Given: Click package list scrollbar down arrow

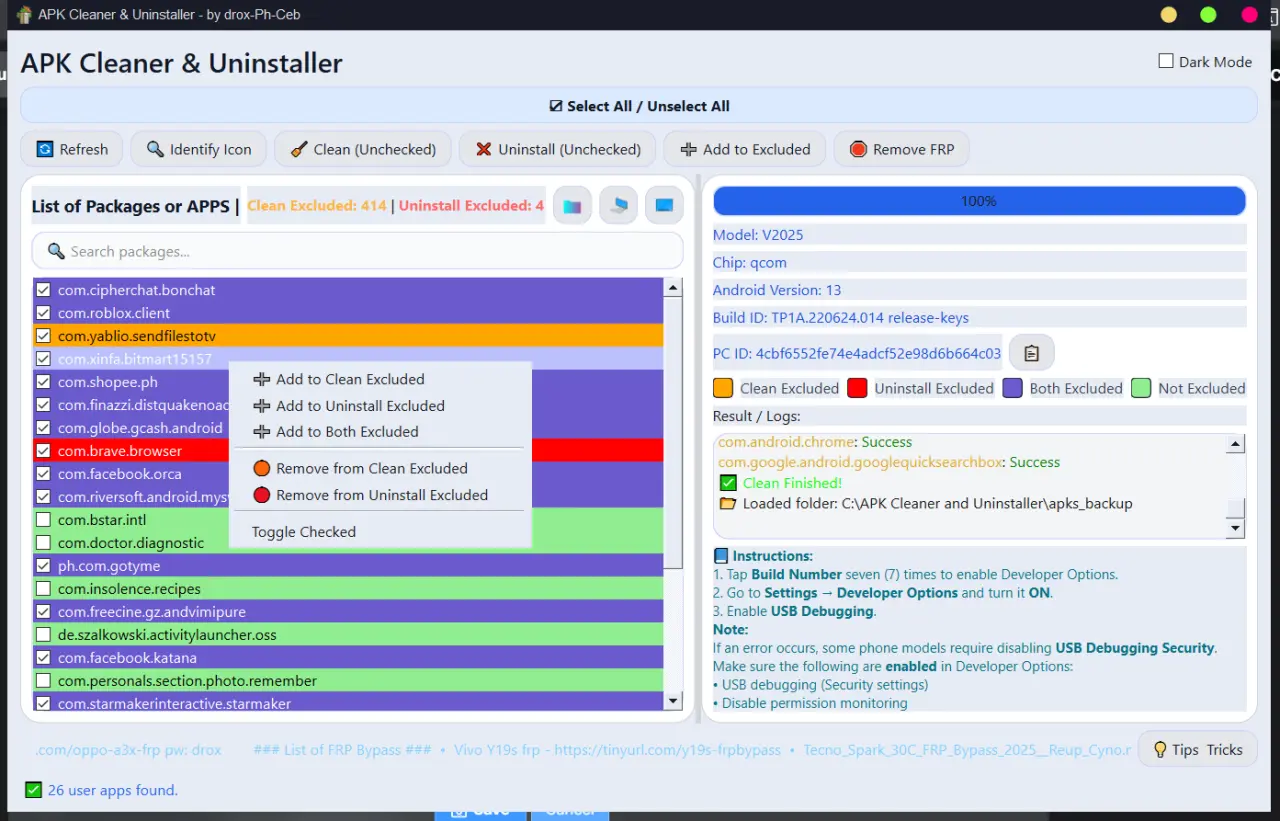Looking at the screenshot, I should pos(673,701).
